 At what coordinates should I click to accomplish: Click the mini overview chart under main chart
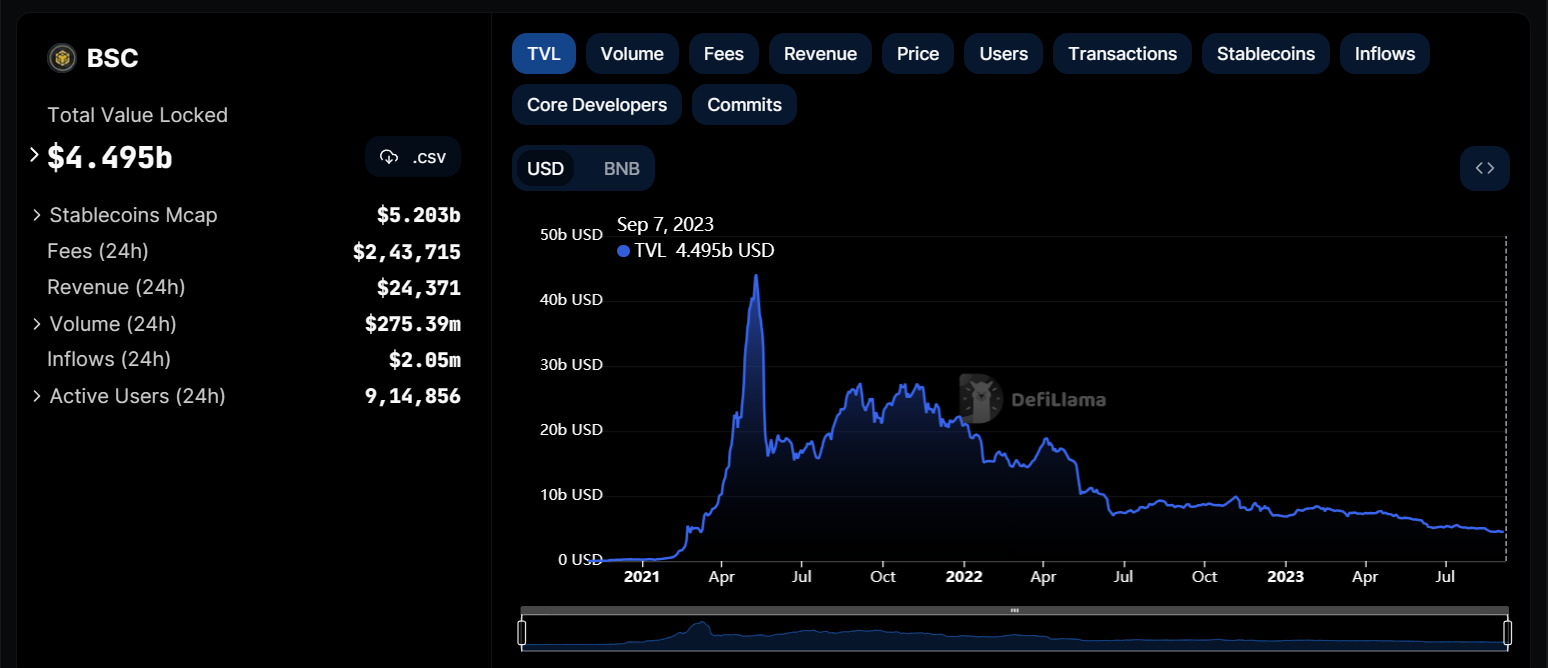click(1014, 635)
